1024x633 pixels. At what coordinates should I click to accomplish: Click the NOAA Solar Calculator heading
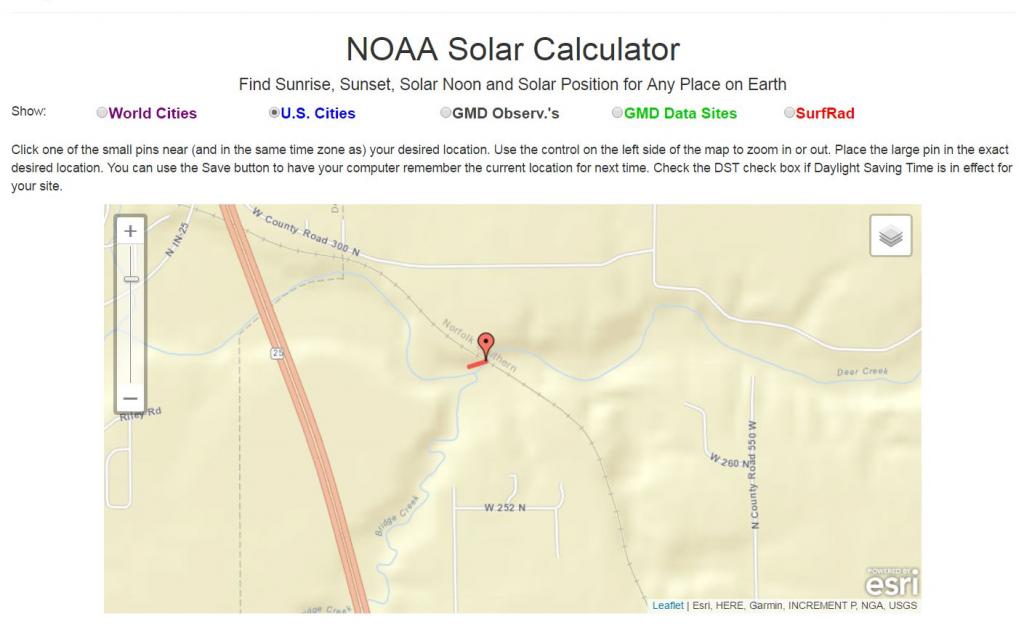point(512,48)
